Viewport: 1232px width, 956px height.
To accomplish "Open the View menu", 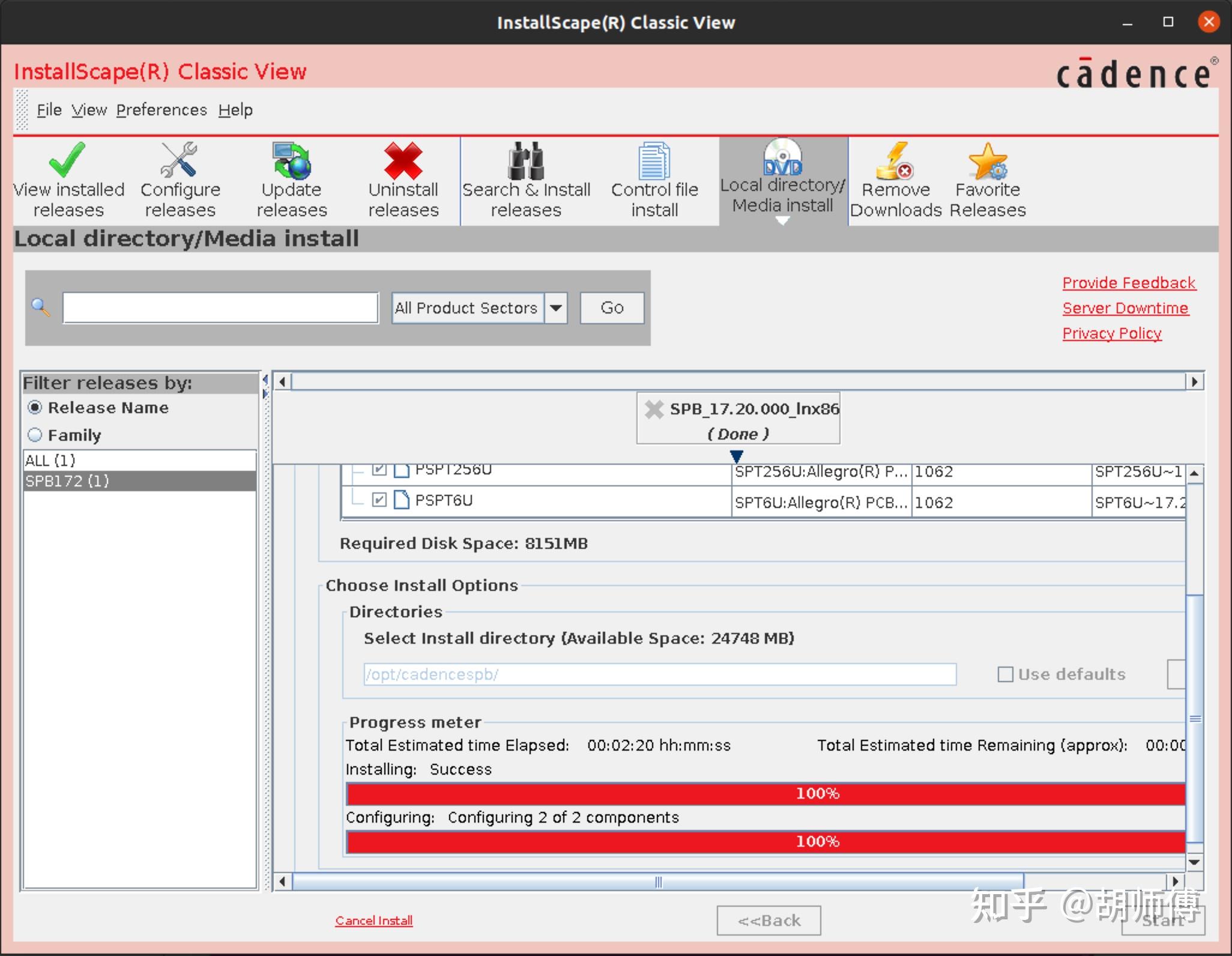I will (x=89, y=110).
